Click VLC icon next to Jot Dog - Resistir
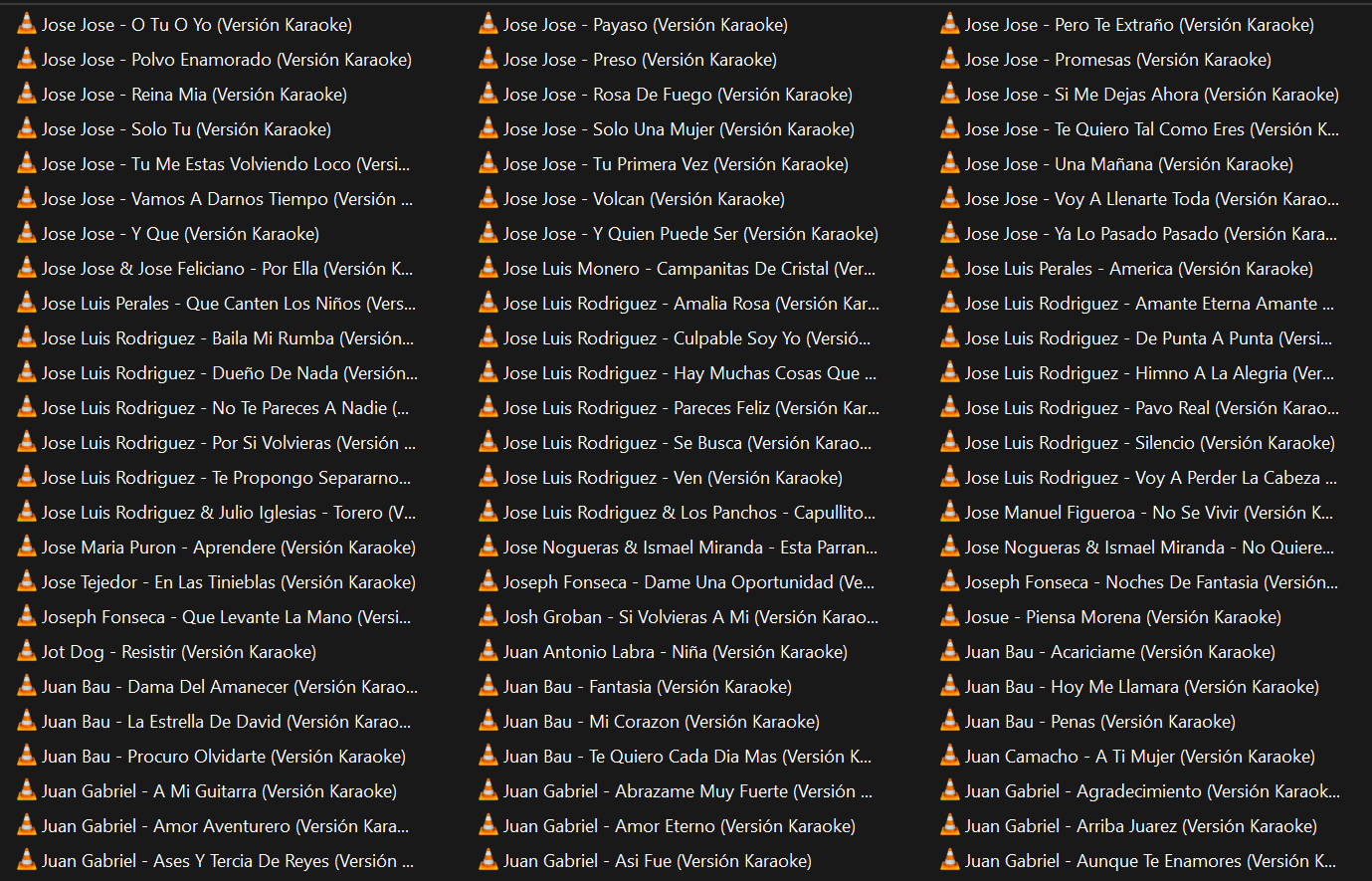1372x881 pixels. coord(27,651)
